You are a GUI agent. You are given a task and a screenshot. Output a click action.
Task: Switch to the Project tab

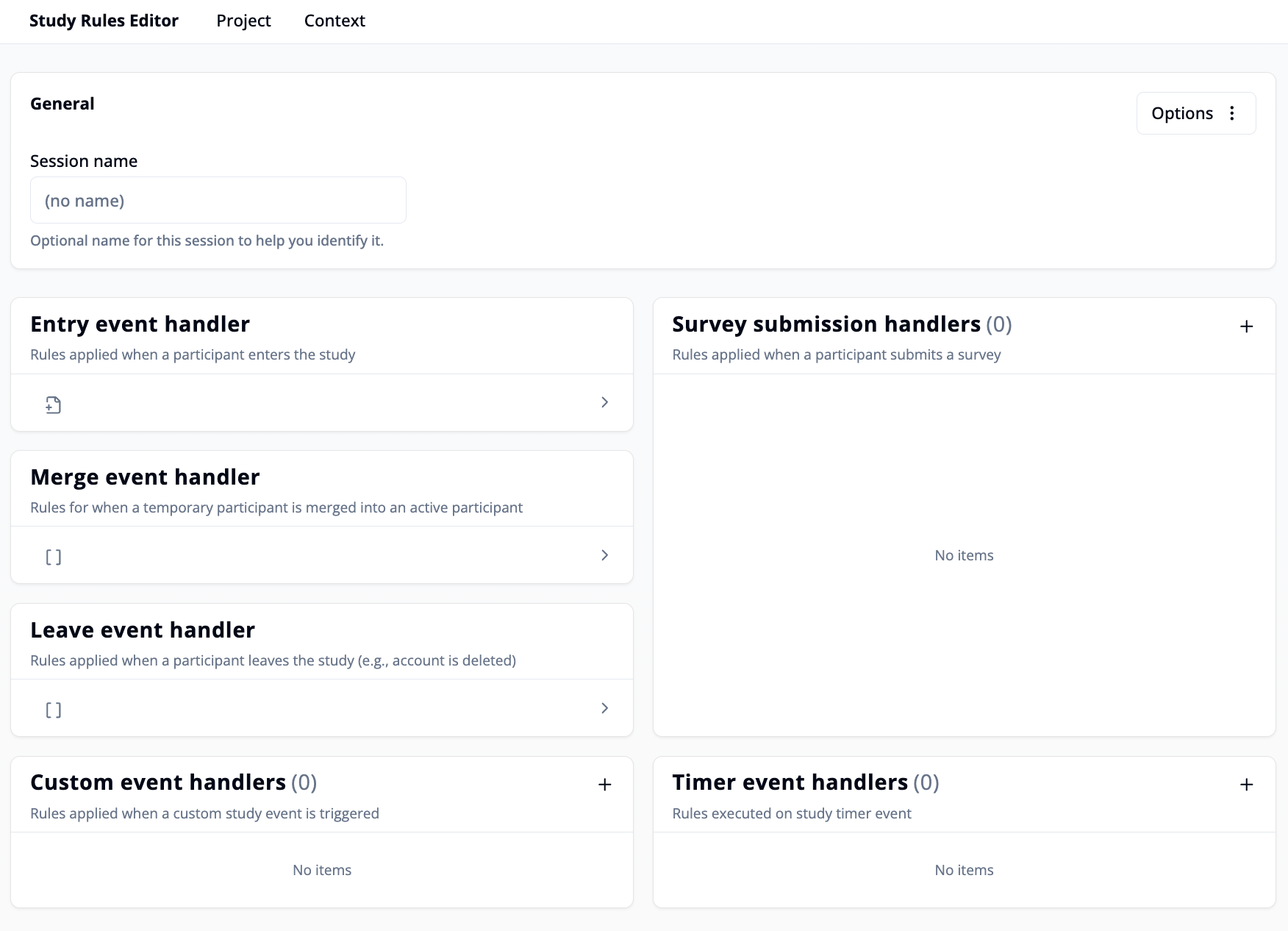pyautogui.click(x=243, y=21)
